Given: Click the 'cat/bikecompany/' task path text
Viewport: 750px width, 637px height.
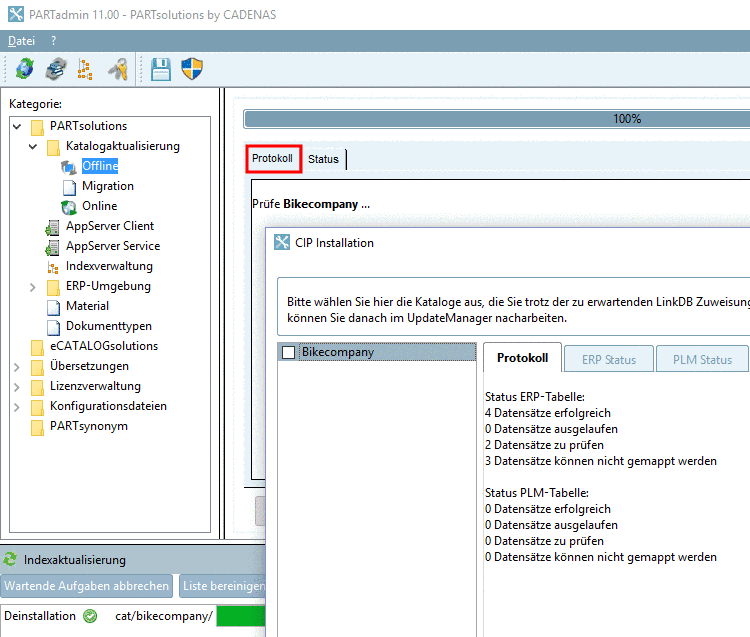Looking at the screenshot, I should [x=164, y=616].
